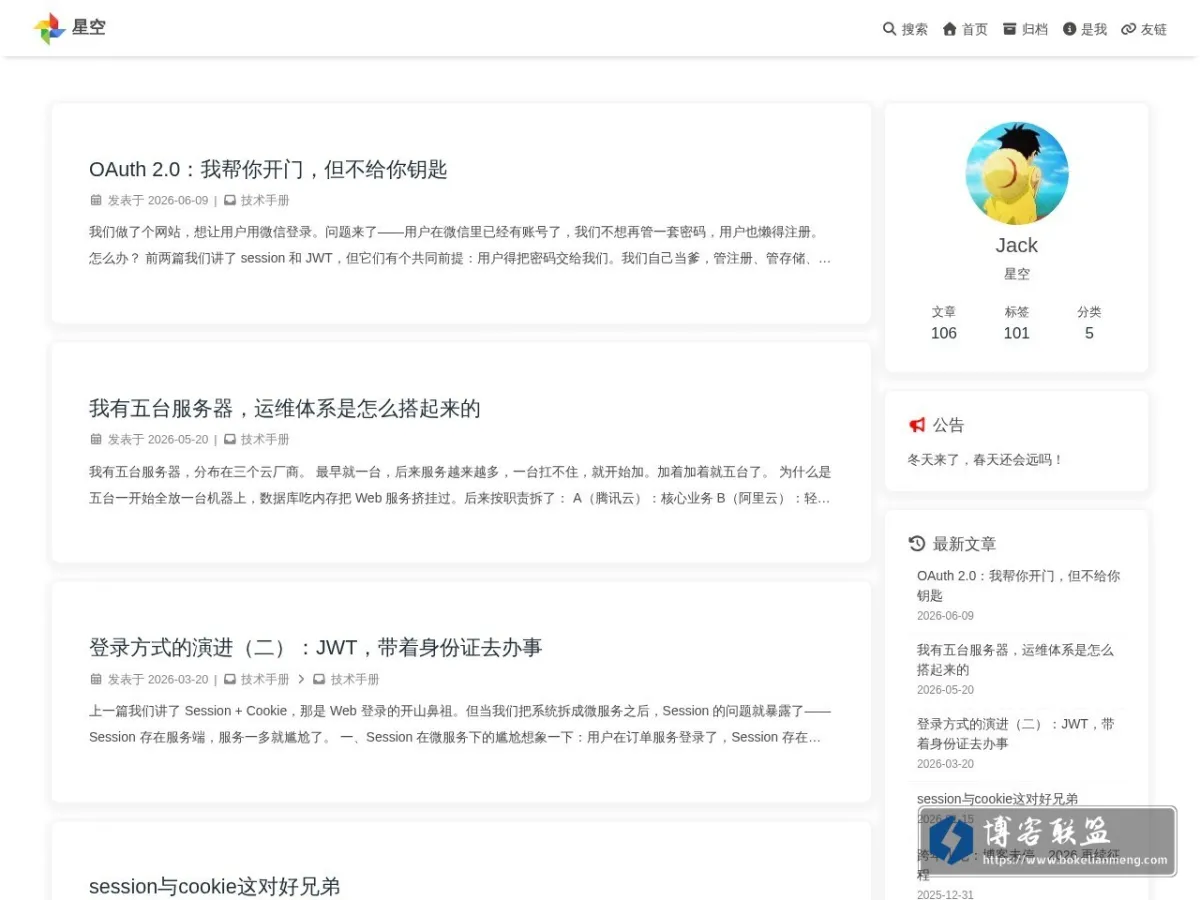Open the 归档 menu item
Viewport: 1200px width, 900px height.
(x=1035, y=29)
